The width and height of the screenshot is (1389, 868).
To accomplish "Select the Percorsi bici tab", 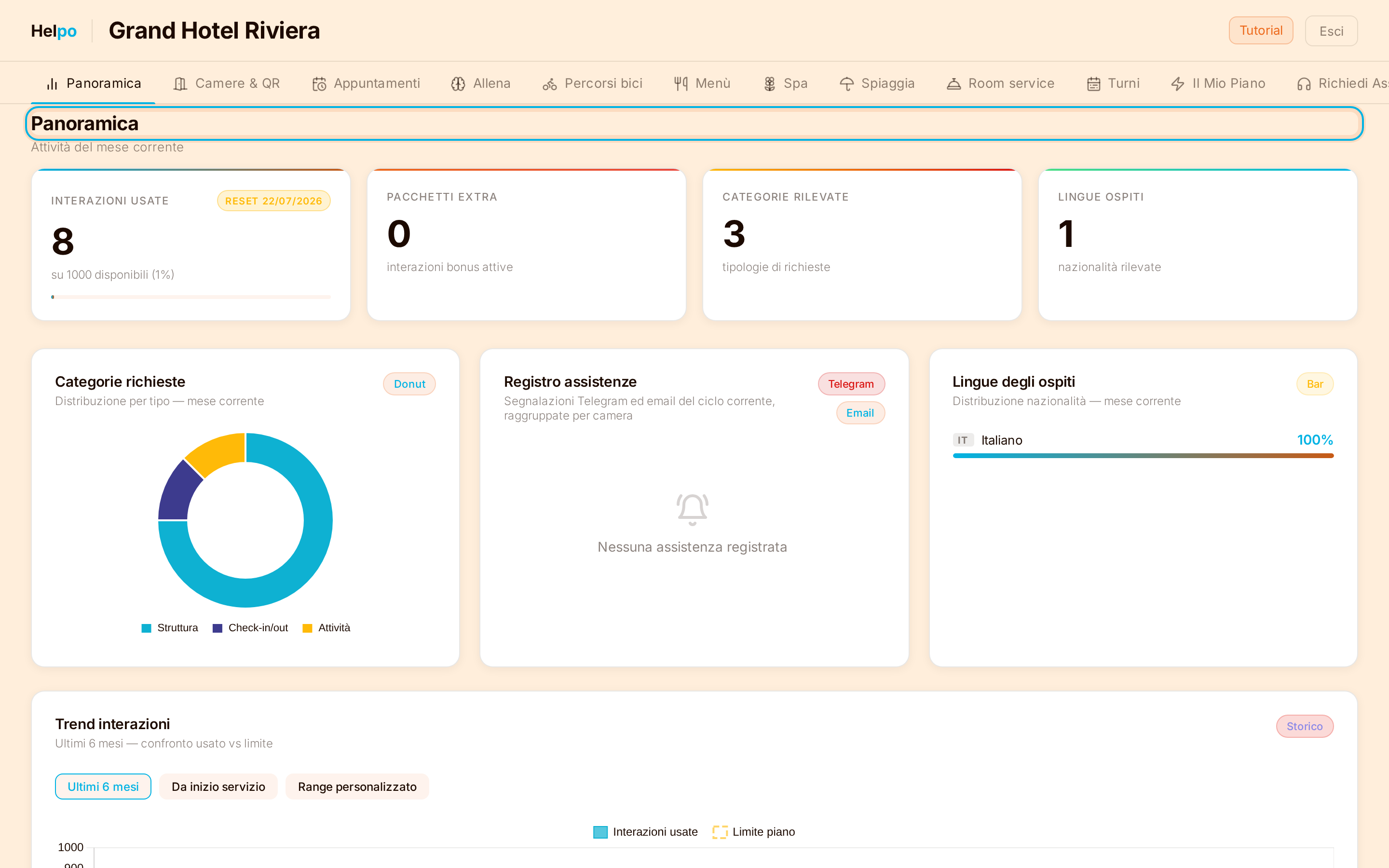I will coord(592,84).
